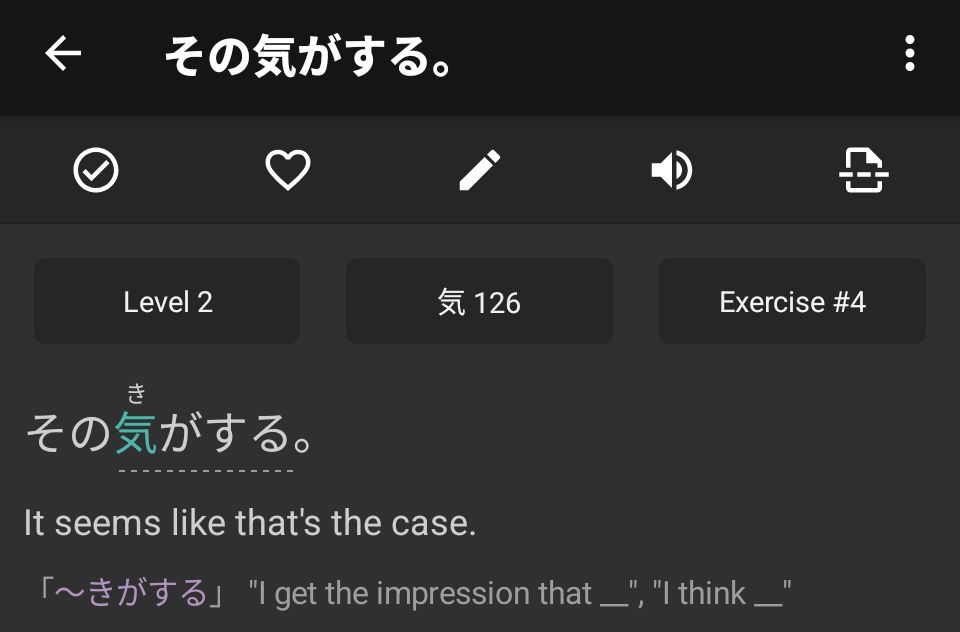Play audio with the speaker icon
The height and width of the screenshot is (632, 960).
671,171
